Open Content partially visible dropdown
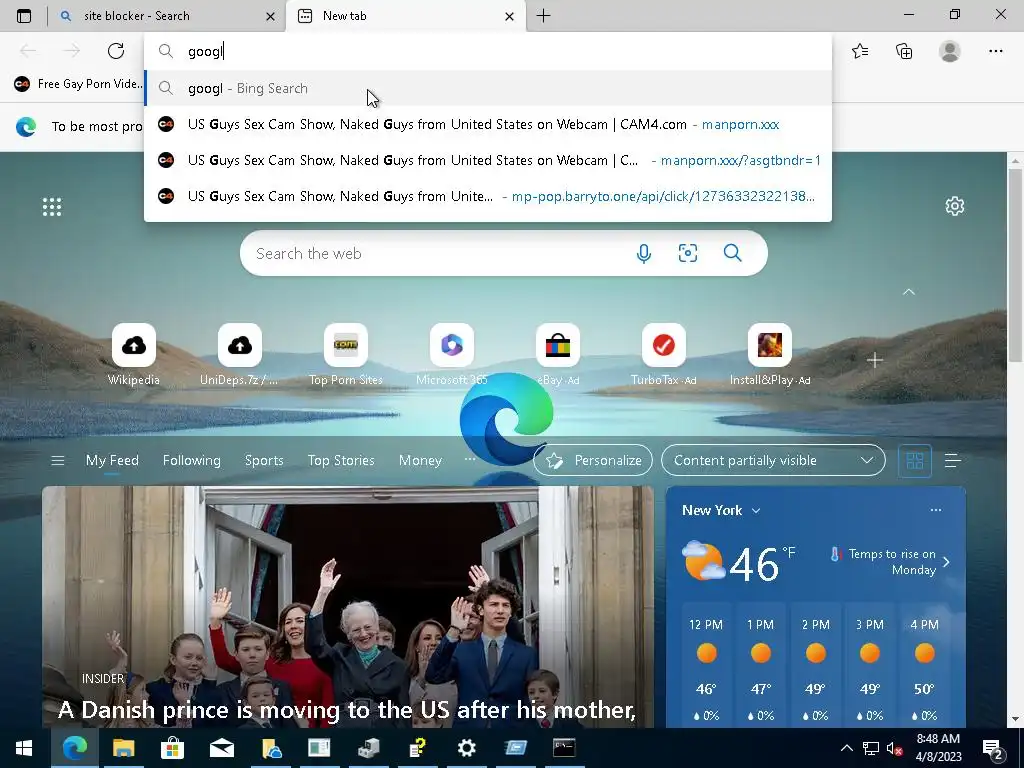1024x768 pixels. [x=773, y=460]
